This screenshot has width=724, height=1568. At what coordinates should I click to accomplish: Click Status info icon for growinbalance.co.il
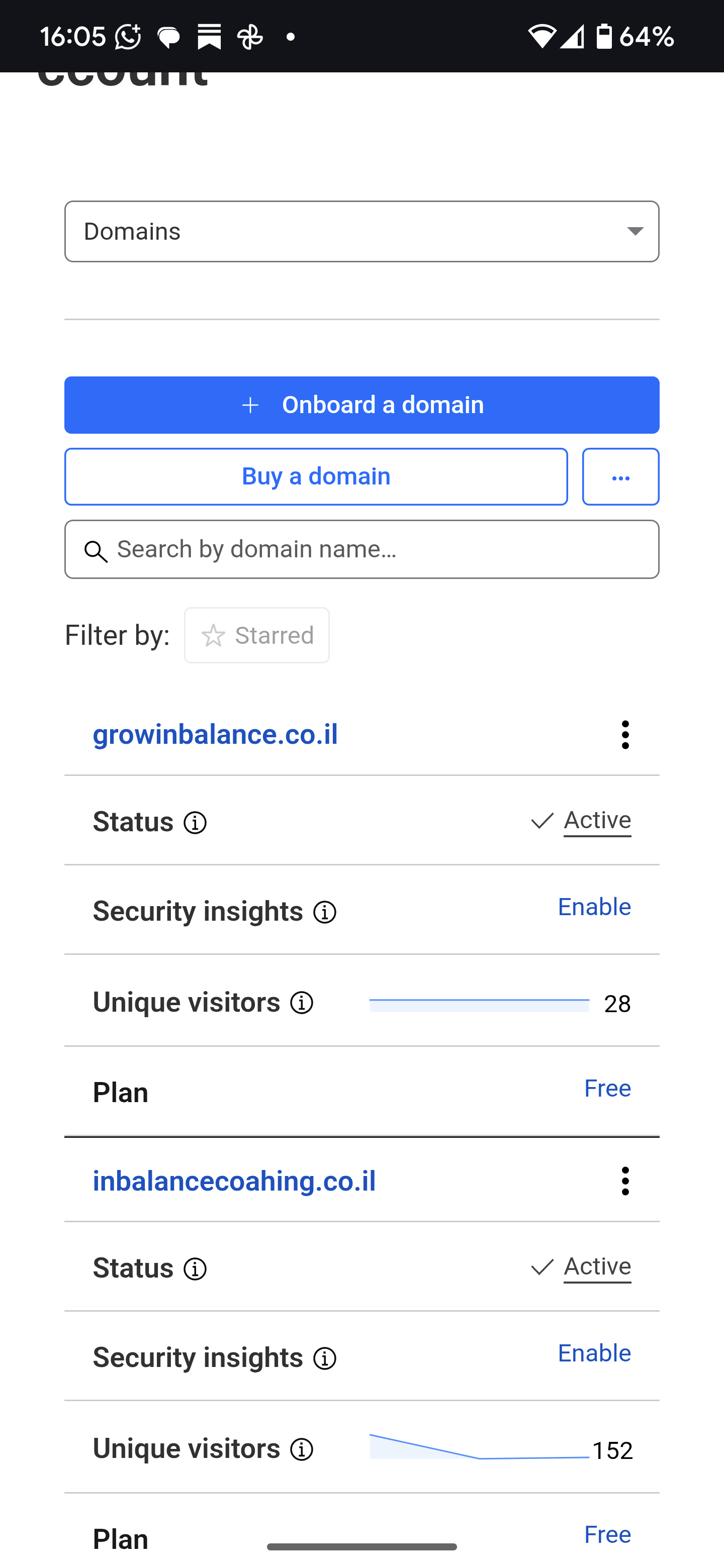(x=195, y=823)
